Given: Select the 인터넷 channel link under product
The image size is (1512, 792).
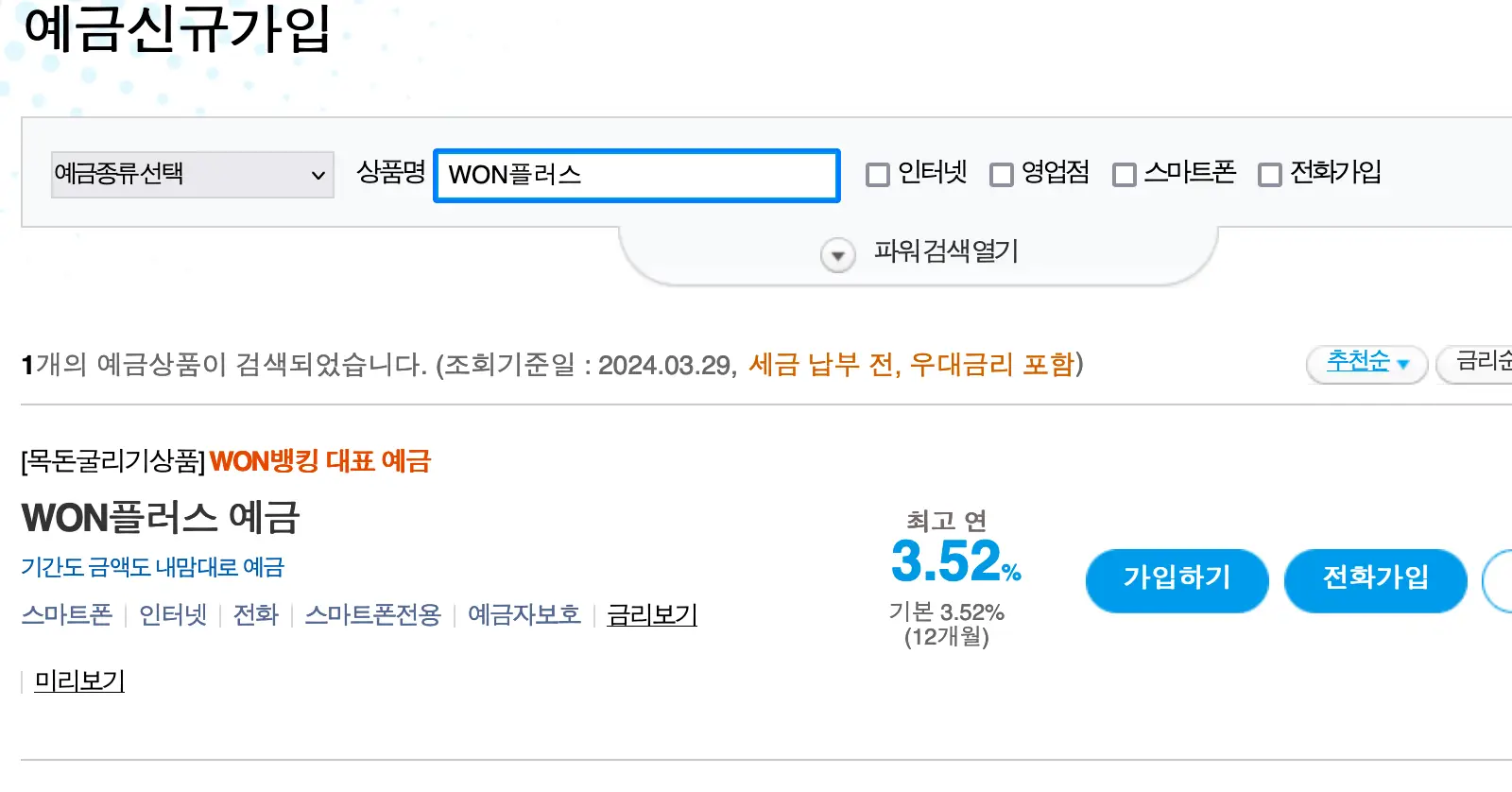Looking at the screenshot, I should point(172,614).
